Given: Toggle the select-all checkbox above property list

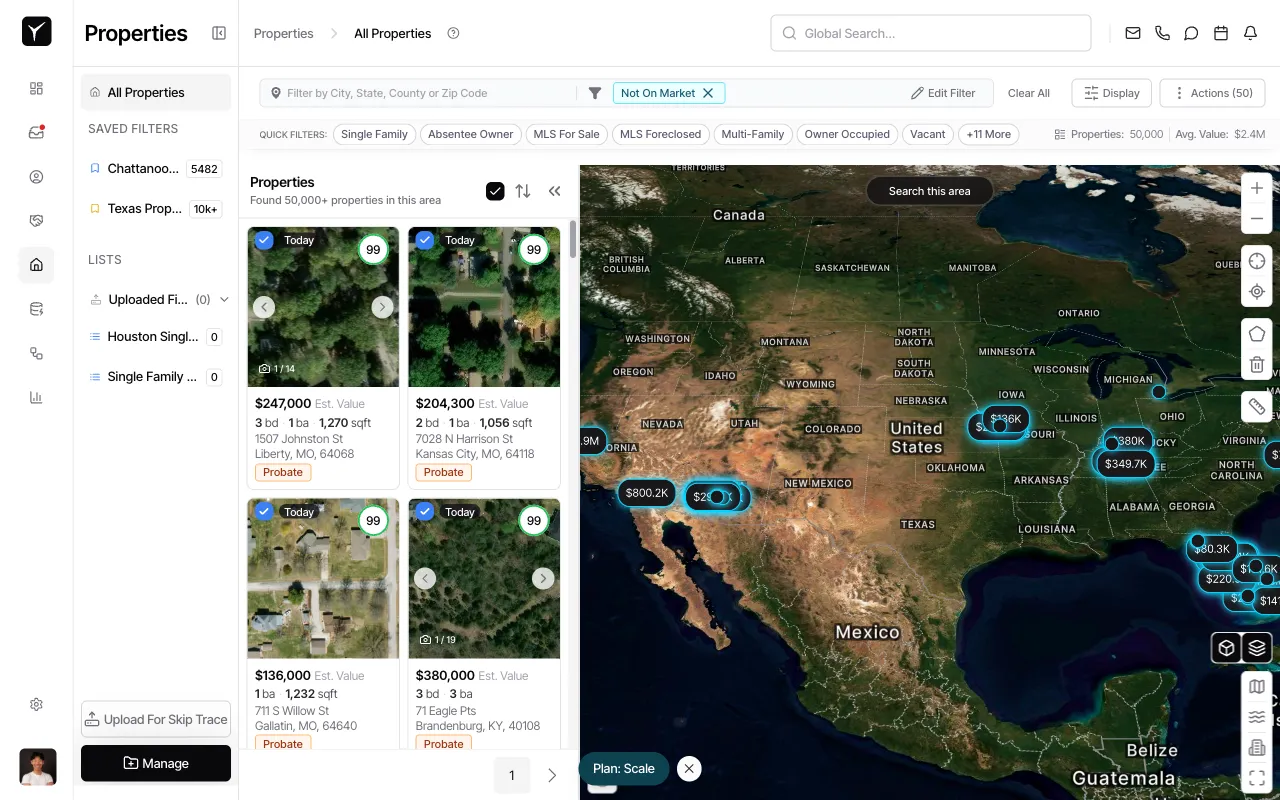Looking at the screenshot, I should point(495,191).
